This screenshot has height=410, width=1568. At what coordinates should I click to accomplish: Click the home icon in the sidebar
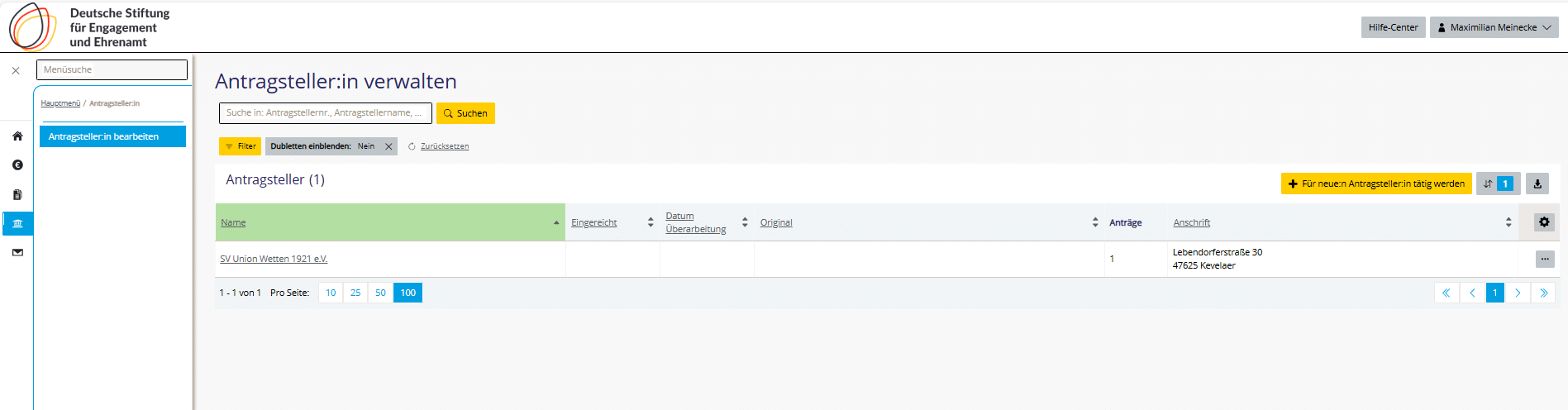coord(17,136)
